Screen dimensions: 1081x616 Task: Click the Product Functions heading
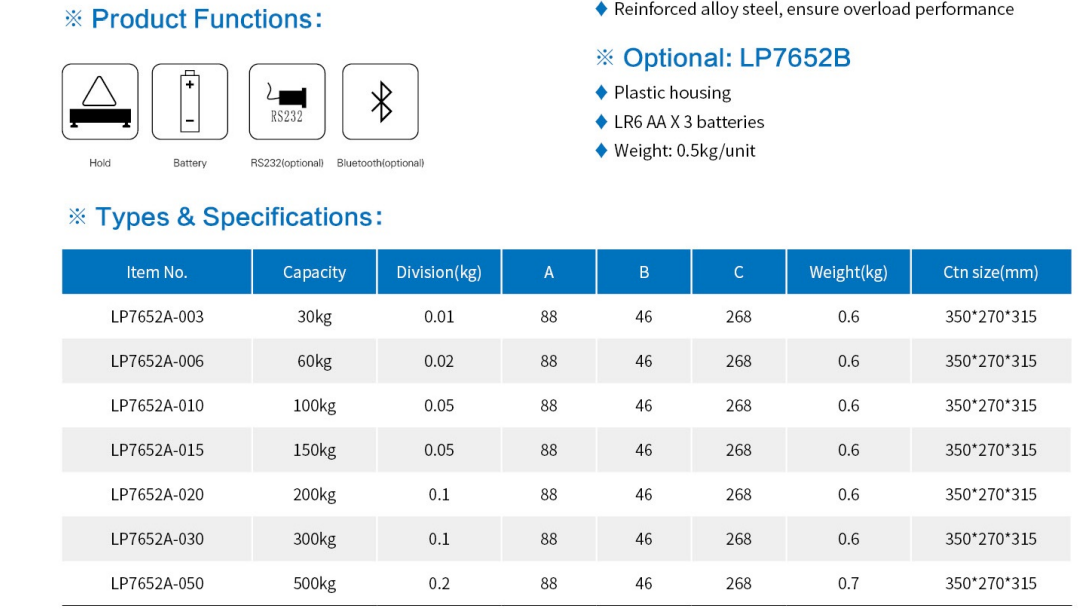[x=206, y=19]
